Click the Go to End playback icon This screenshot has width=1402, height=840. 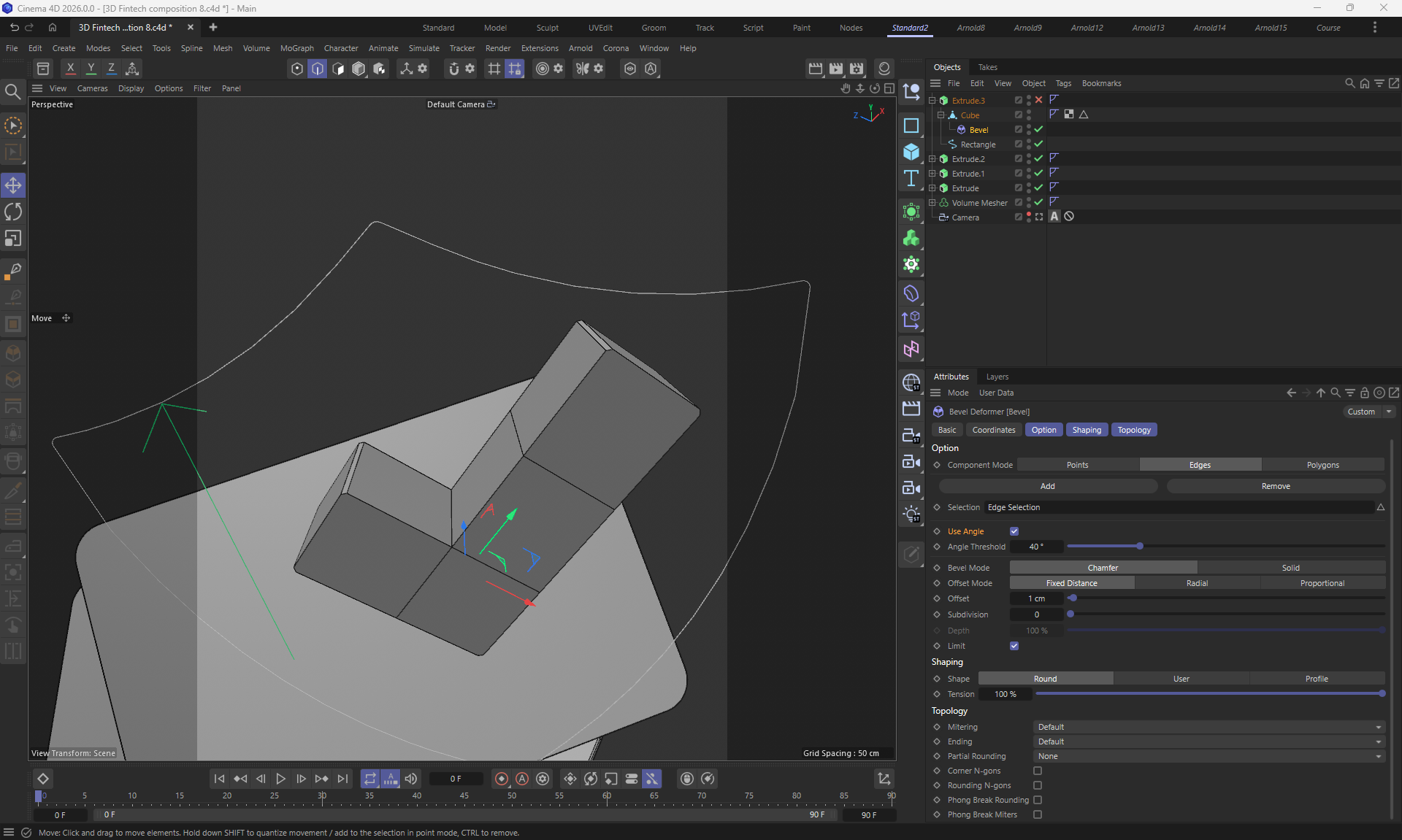(x=342, y=779)
